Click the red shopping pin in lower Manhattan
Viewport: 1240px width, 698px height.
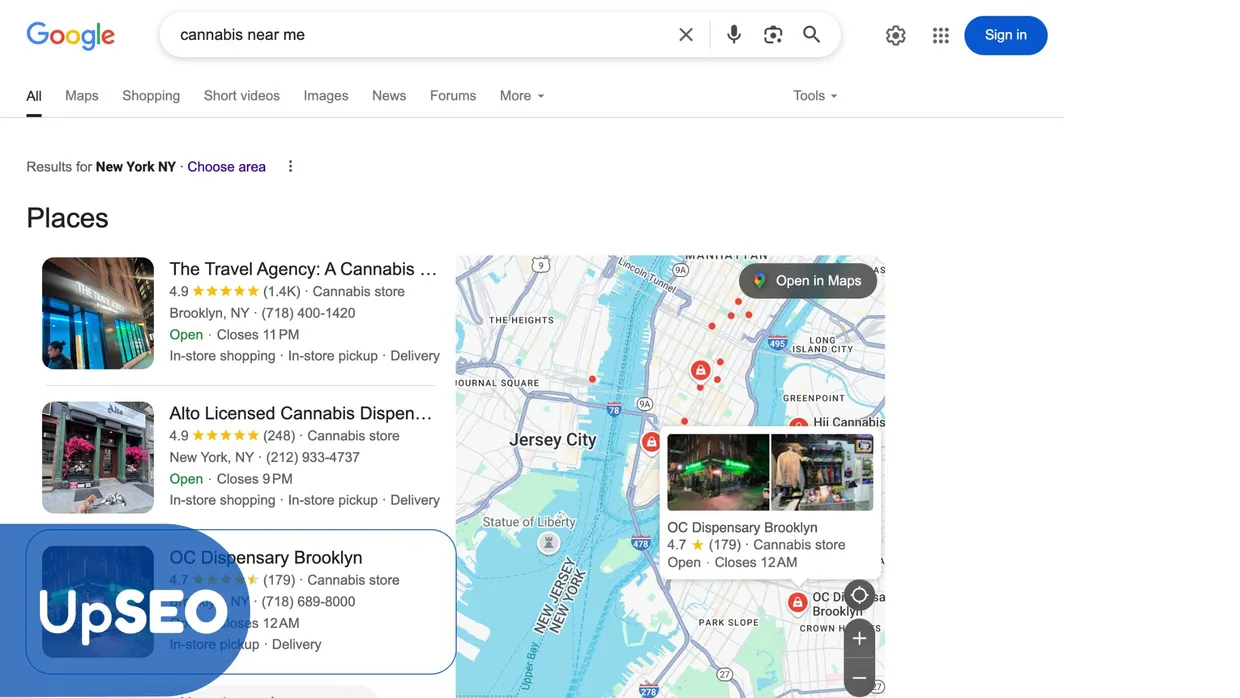[701, 371]
